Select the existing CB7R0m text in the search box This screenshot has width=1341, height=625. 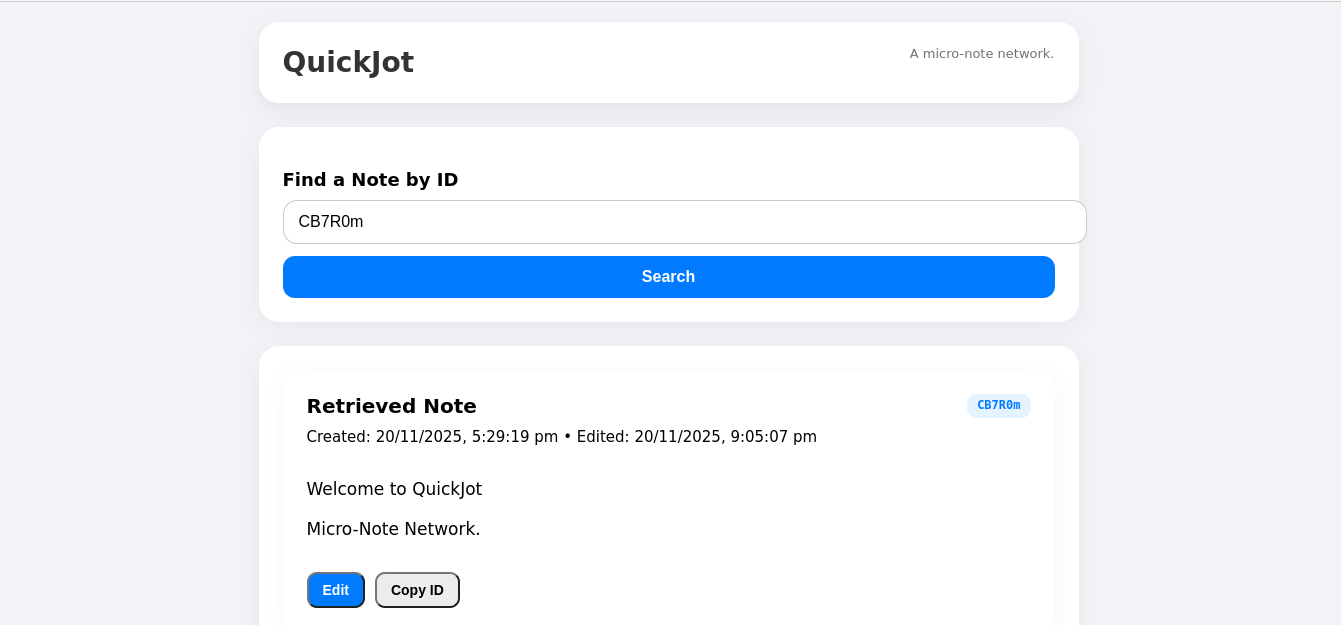pyautogui.click(x=333, y=221)
